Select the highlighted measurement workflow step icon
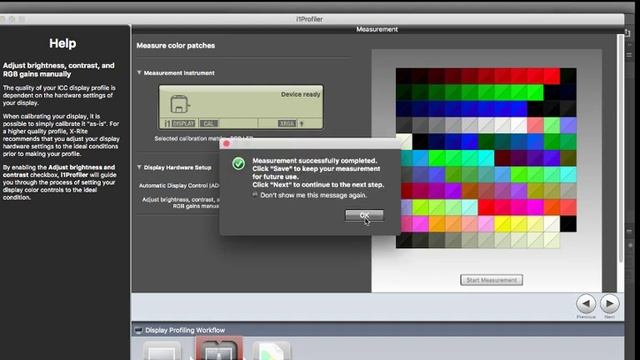 [219, 349]
